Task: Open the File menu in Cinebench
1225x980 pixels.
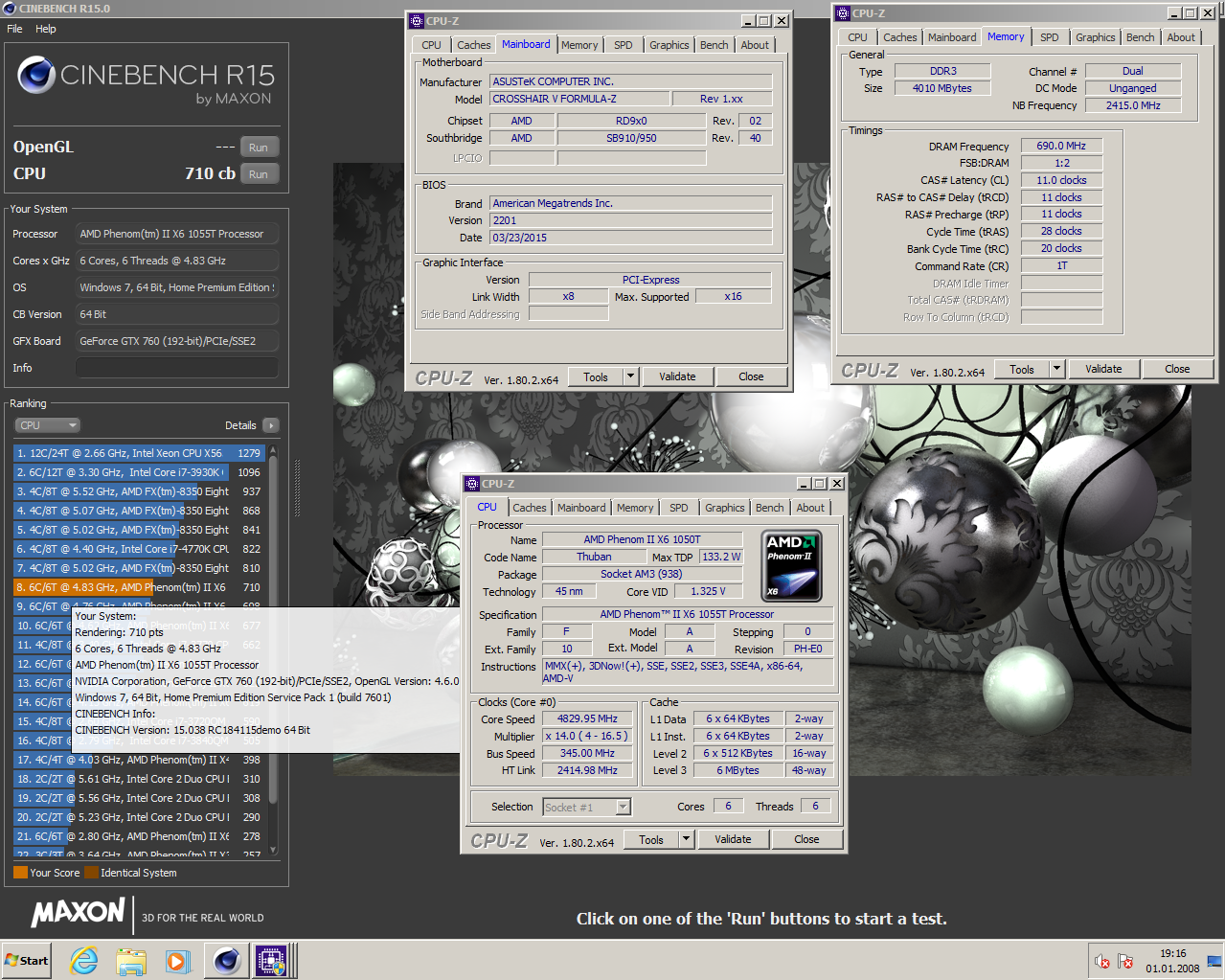Action: click(x=14, y=29)
